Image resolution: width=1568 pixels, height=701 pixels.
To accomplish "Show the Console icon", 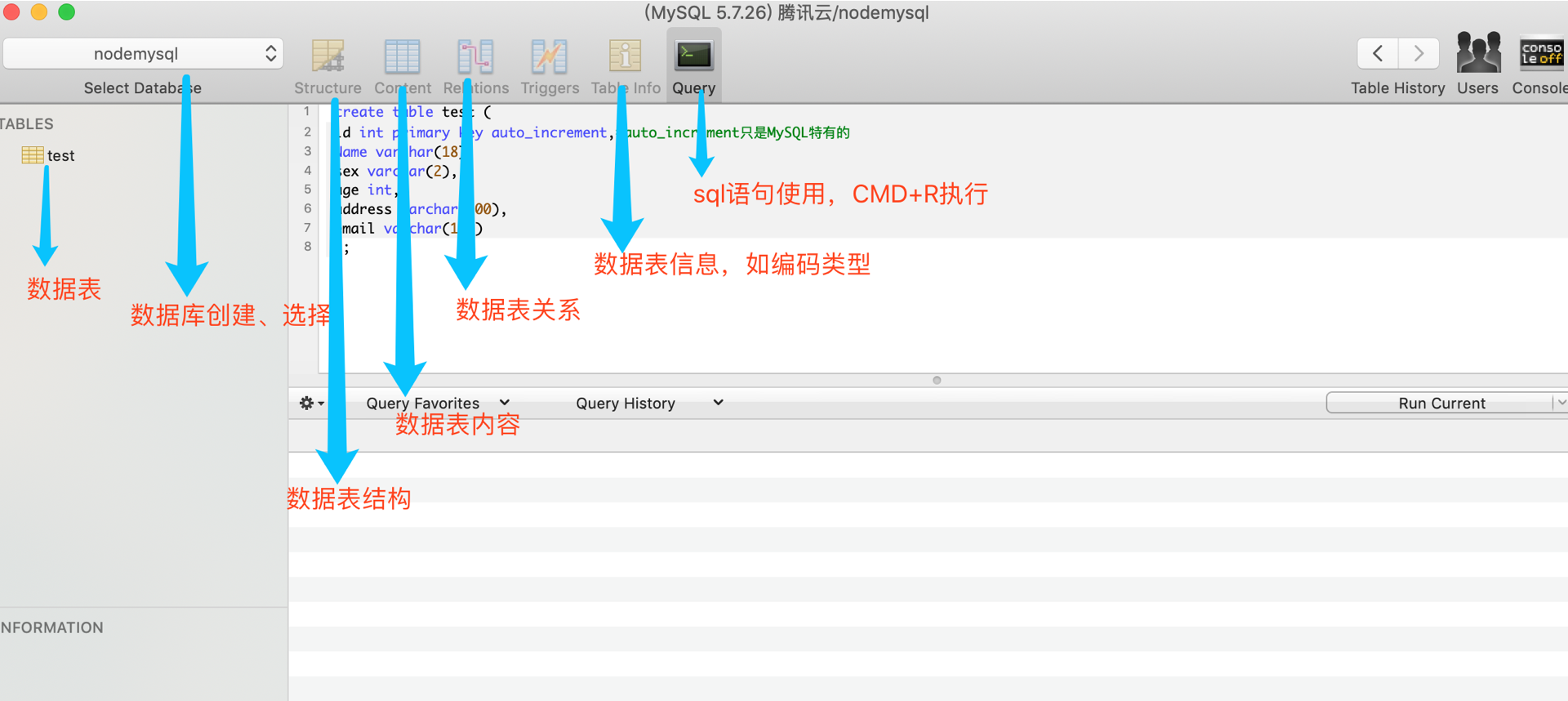I will pyautogui.click(x=1541, y=54).
